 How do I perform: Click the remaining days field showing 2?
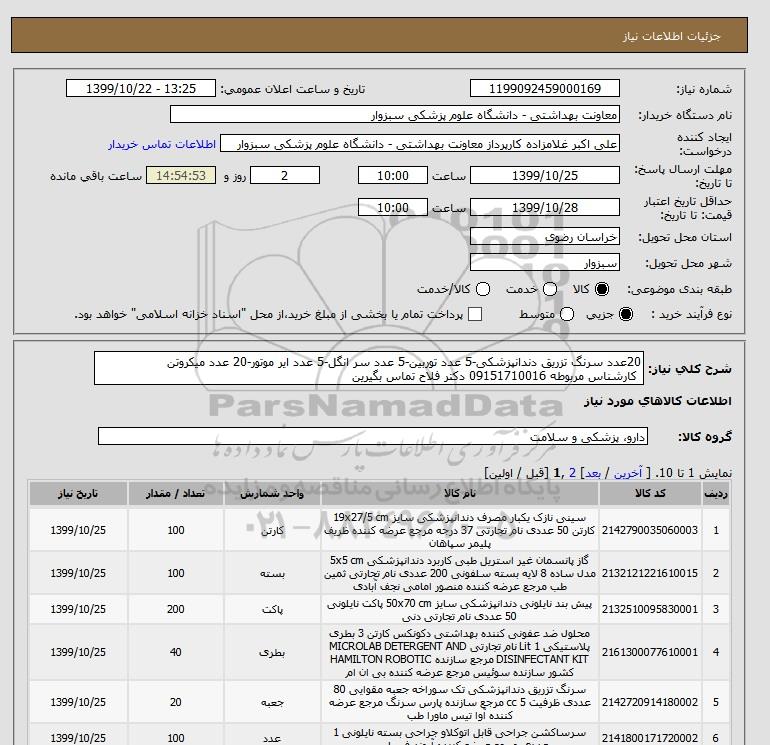click(285, 175)
